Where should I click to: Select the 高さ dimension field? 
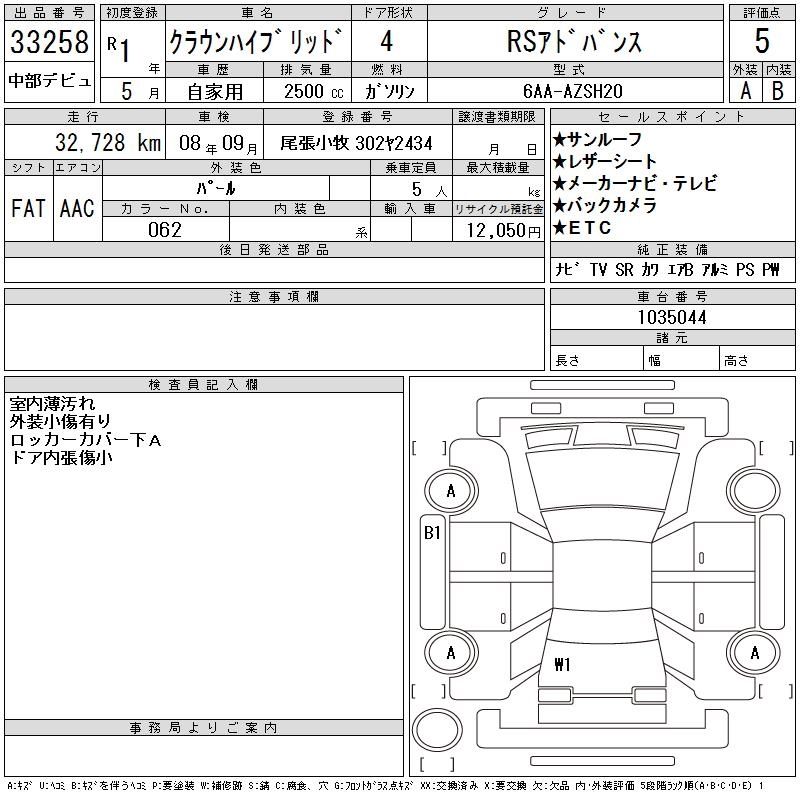(x=757, y=358)
